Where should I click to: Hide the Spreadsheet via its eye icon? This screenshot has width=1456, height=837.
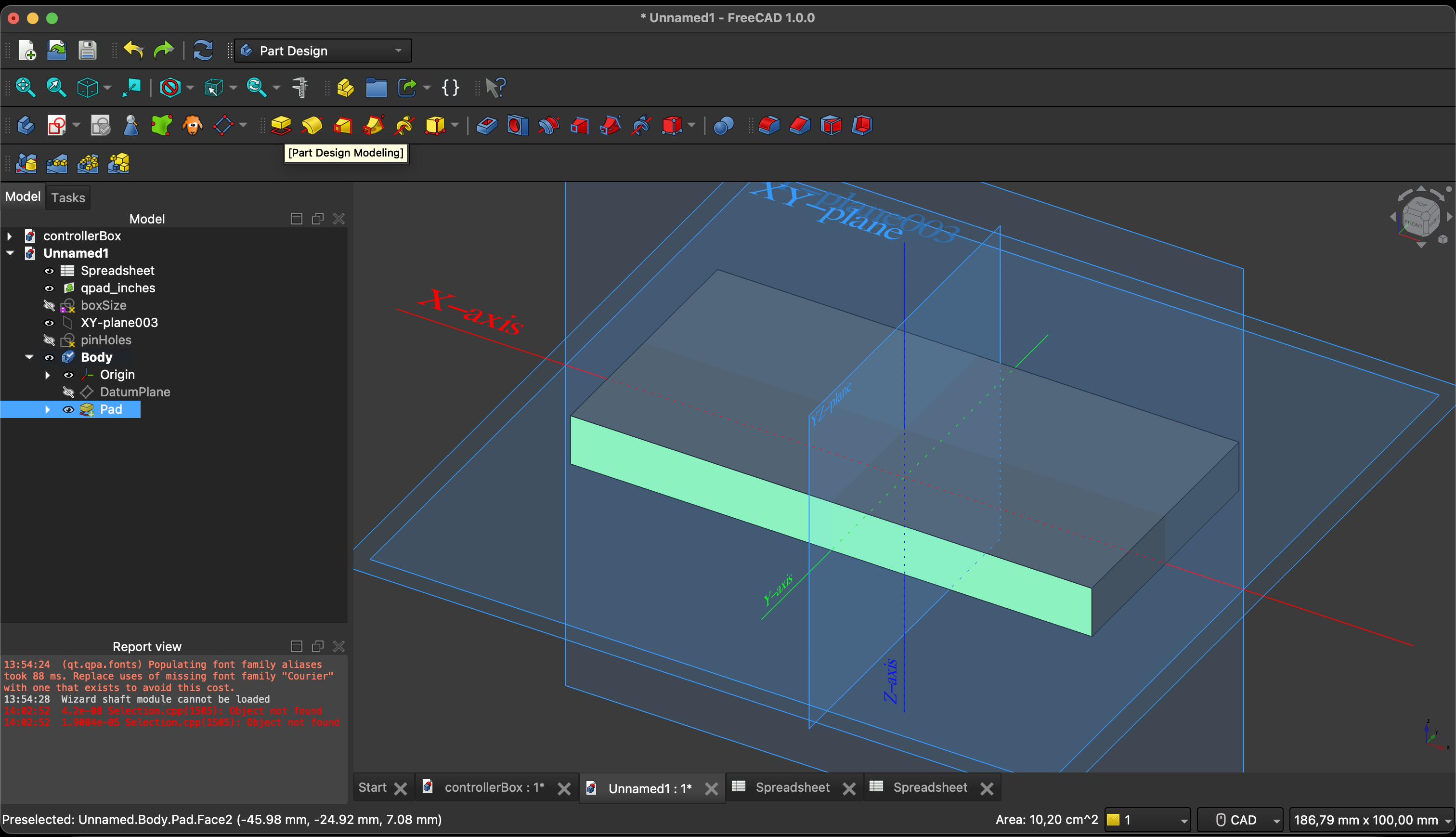pyautogui.click(x=50, y=270)
